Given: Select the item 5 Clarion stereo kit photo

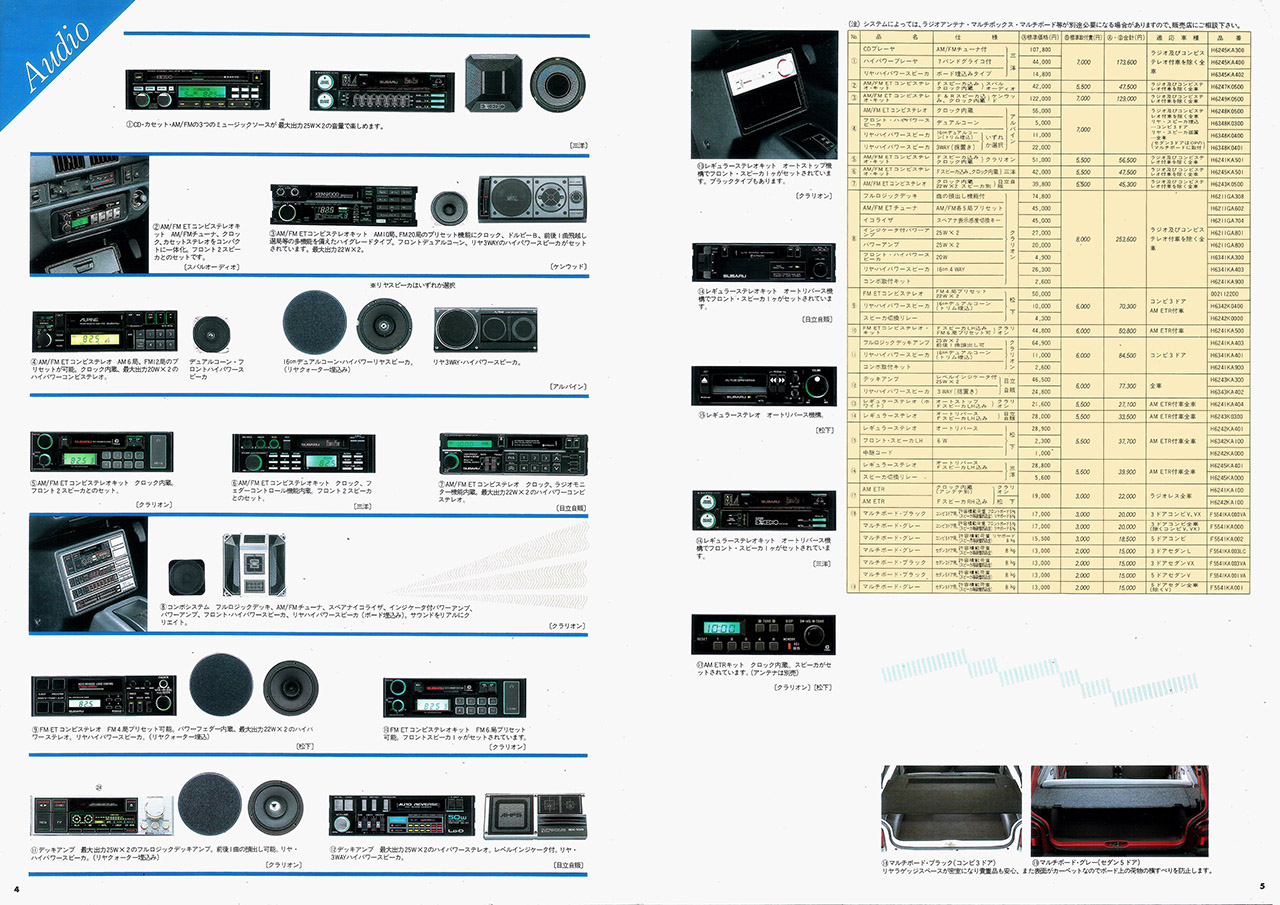Looking at the screenshot, I should tap(100, 453).
